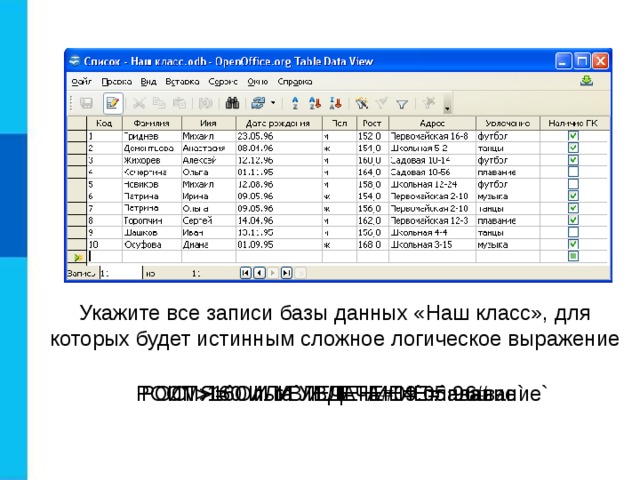Click the Remove Filter/Sort icon

(429, 102)
